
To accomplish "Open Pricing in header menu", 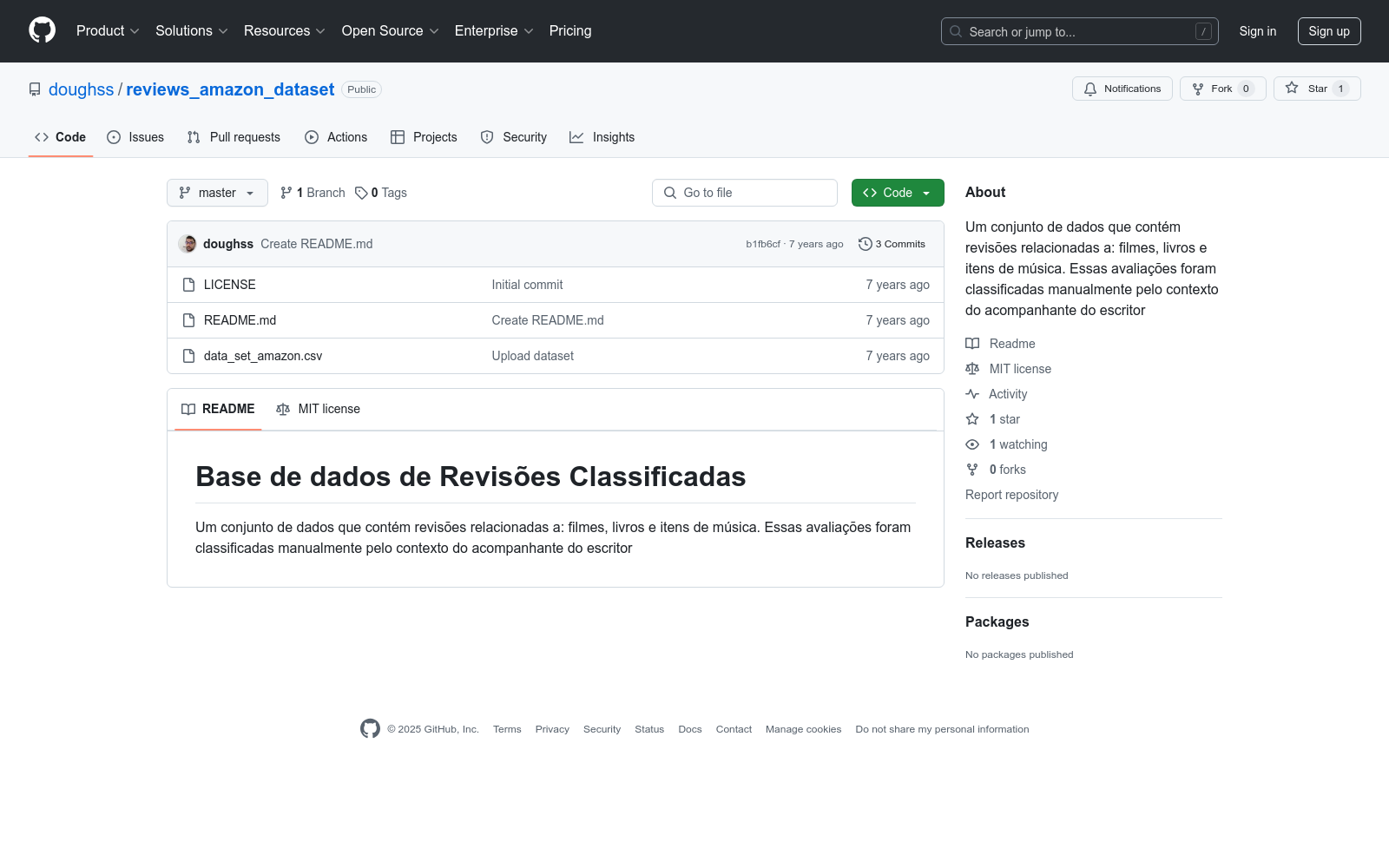I will [x=570, y=31].
